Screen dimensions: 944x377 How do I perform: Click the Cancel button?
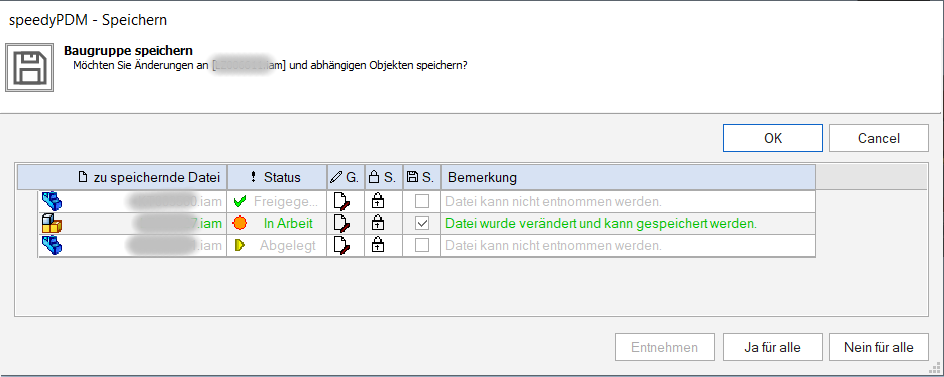click(x=879, y=138)
